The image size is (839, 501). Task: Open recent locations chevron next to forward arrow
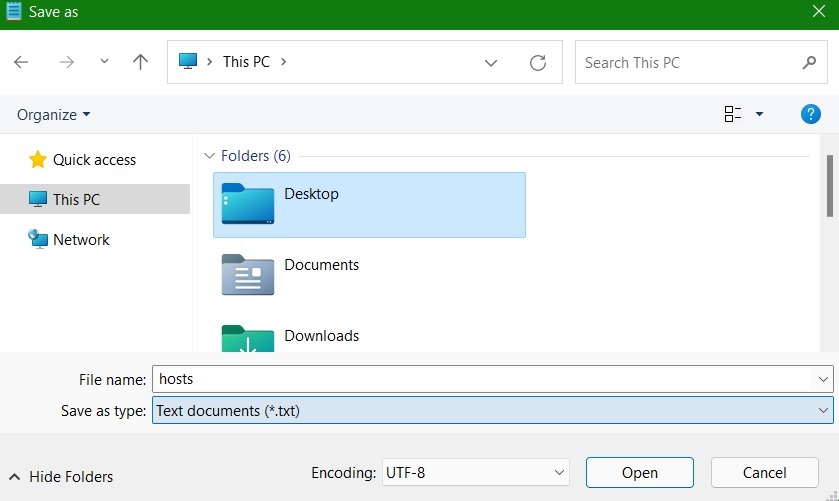[104, 62]
